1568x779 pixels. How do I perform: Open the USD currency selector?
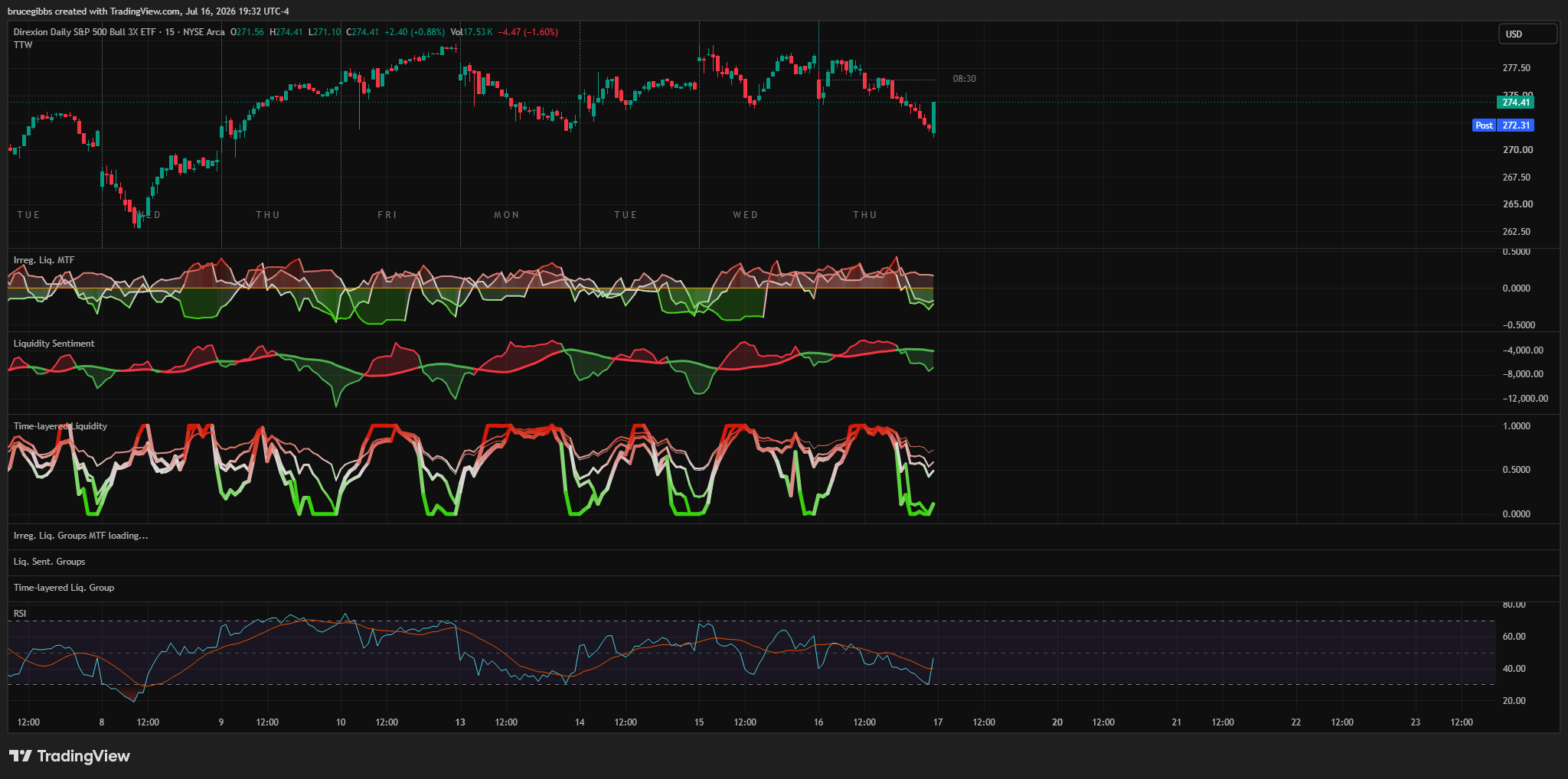click(1527, 34)
